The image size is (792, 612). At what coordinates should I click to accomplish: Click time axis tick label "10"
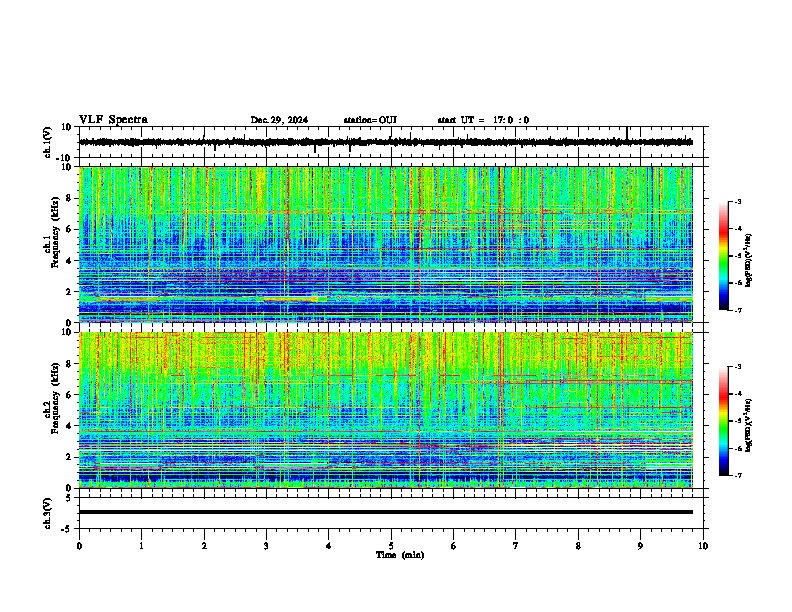703,546
